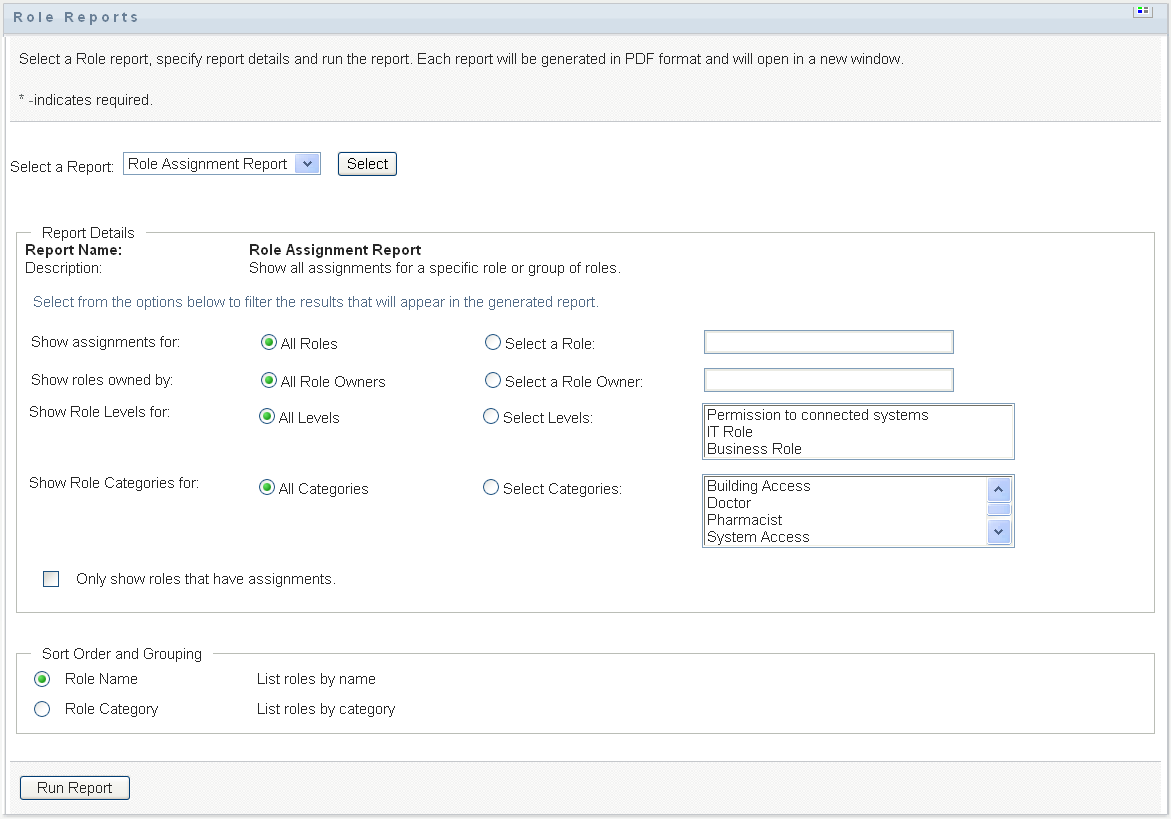1171x819 pixels.
Task: Select Permission to connected systems level
Action: coord(817,415)
